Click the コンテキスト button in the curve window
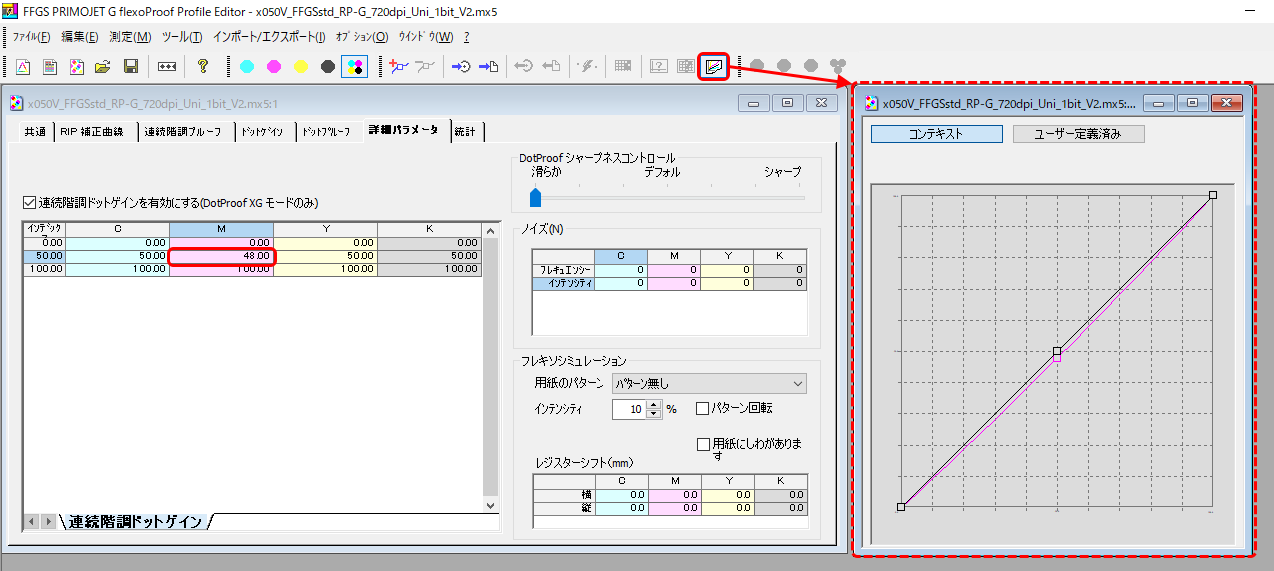 tap(936, 133)
